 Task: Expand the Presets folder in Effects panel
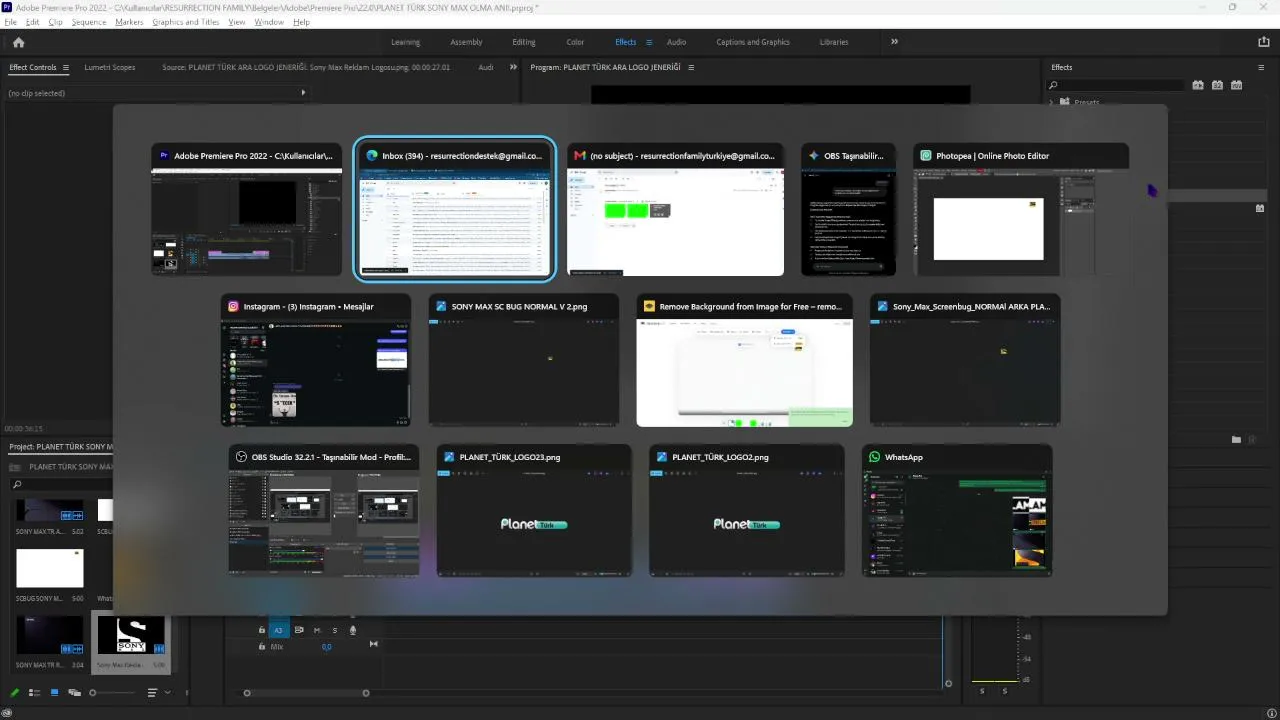pyautogui.click(x=1052, y=101)
